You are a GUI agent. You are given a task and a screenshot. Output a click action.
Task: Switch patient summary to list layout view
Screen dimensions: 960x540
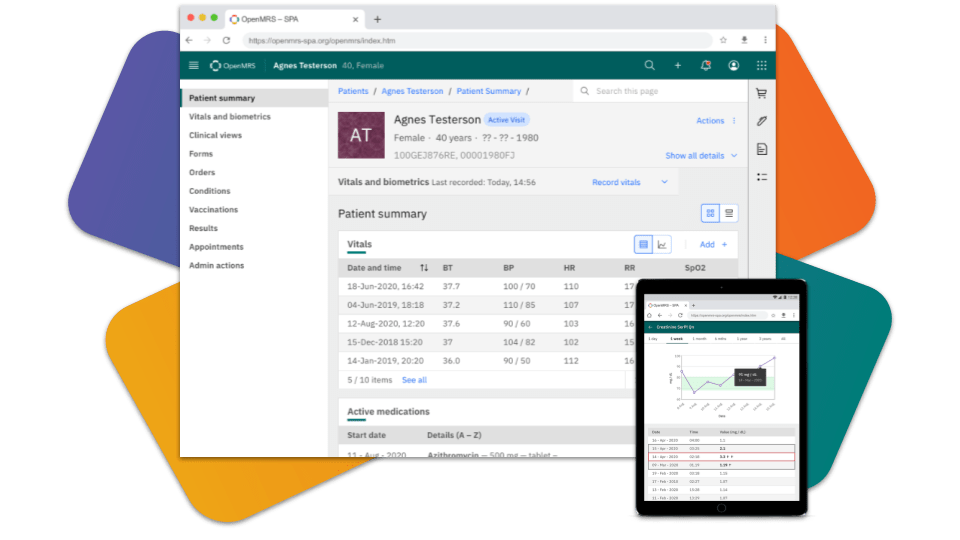click(729, 213)
